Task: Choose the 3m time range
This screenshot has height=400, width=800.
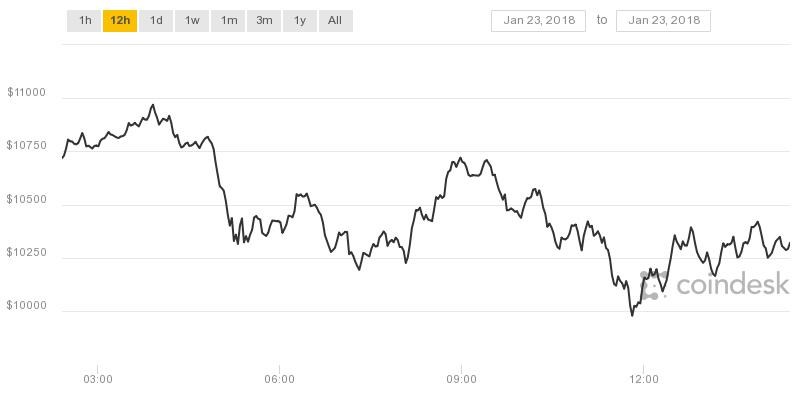Action: pos(264,20)
